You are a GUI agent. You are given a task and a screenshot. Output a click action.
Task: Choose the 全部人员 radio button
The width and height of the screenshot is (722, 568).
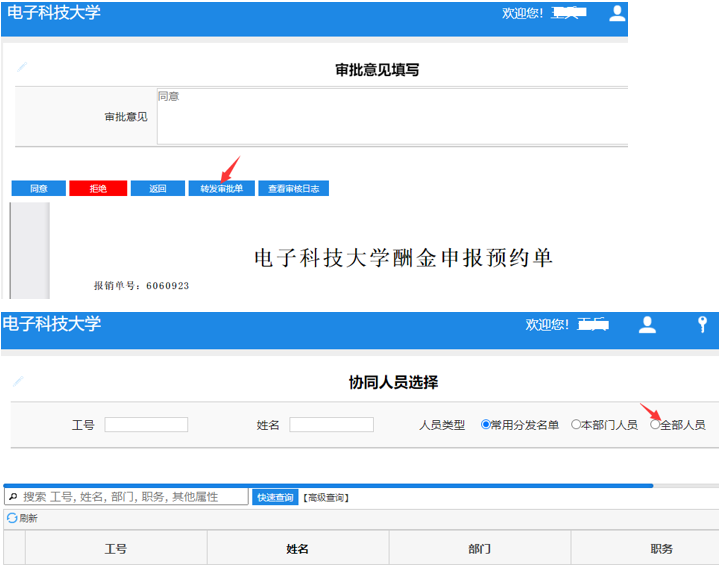tap(655, 425)
